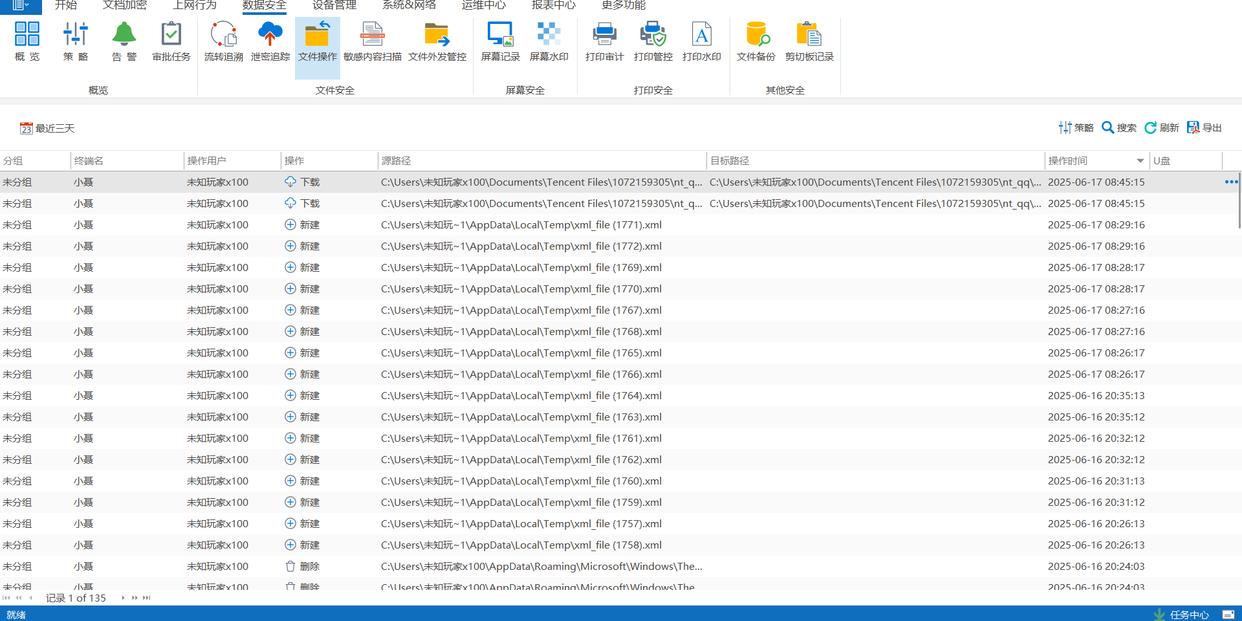Open the three-dot menu on first row
This screenshot has width=1242, height=621.
[x=1231, y=182]
